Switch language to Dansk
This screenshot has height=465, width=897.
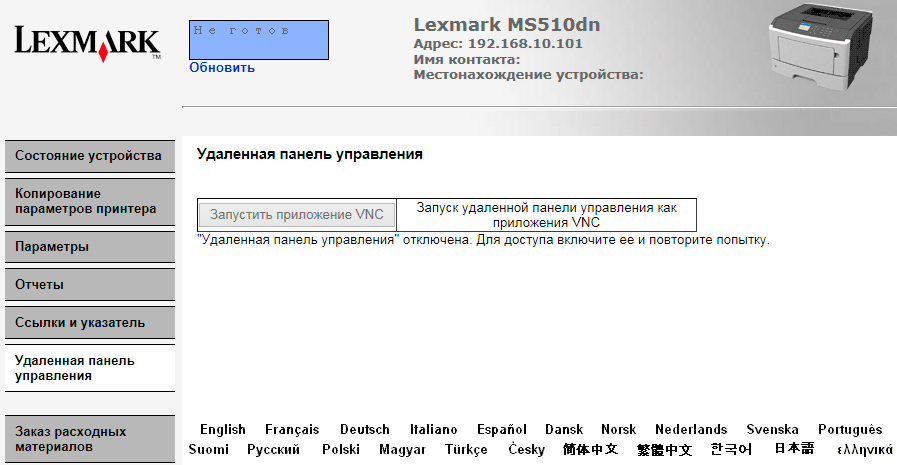563,430
